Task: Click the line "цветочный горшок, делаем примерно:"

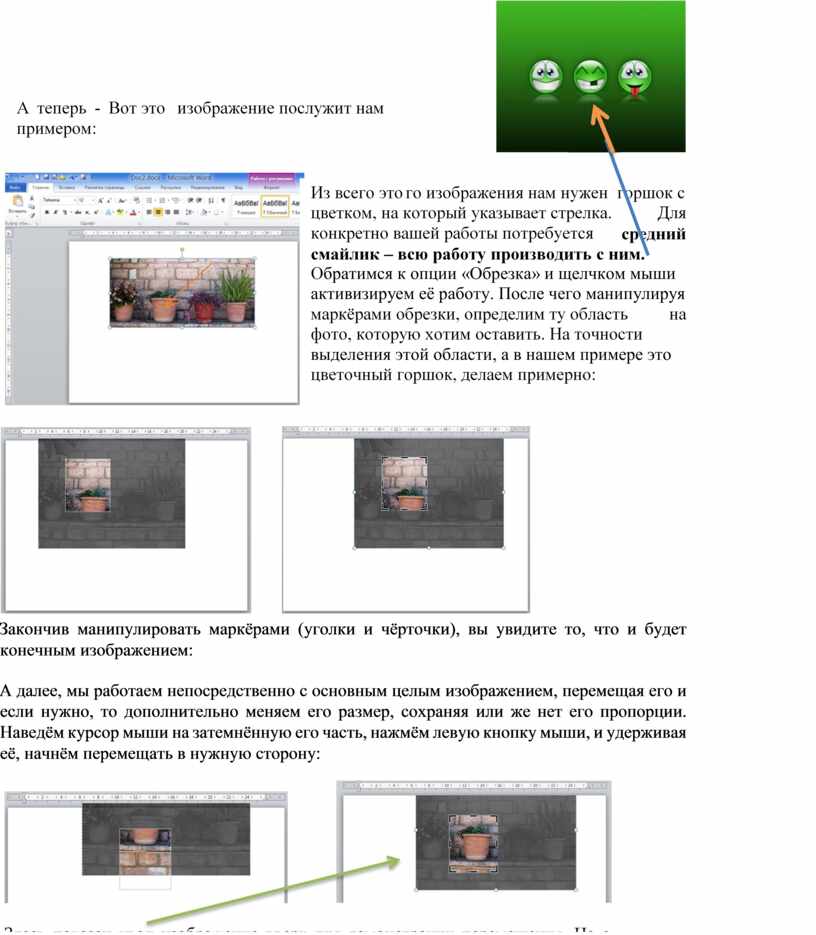Action: coord(453,375)
